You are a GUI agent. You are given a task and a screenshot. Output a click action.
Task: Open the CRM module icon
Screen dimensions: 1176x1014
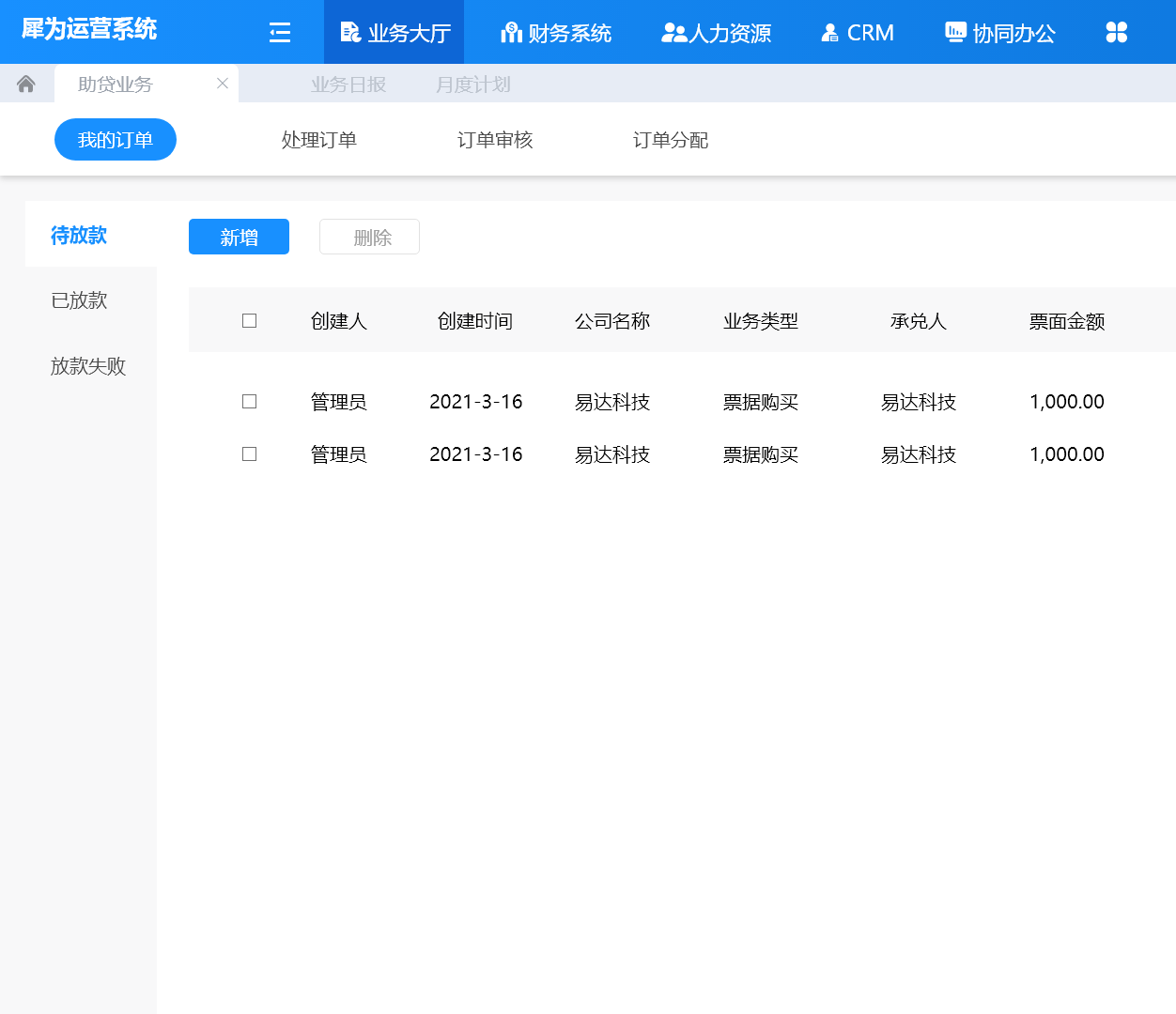[x=829, y=31]
